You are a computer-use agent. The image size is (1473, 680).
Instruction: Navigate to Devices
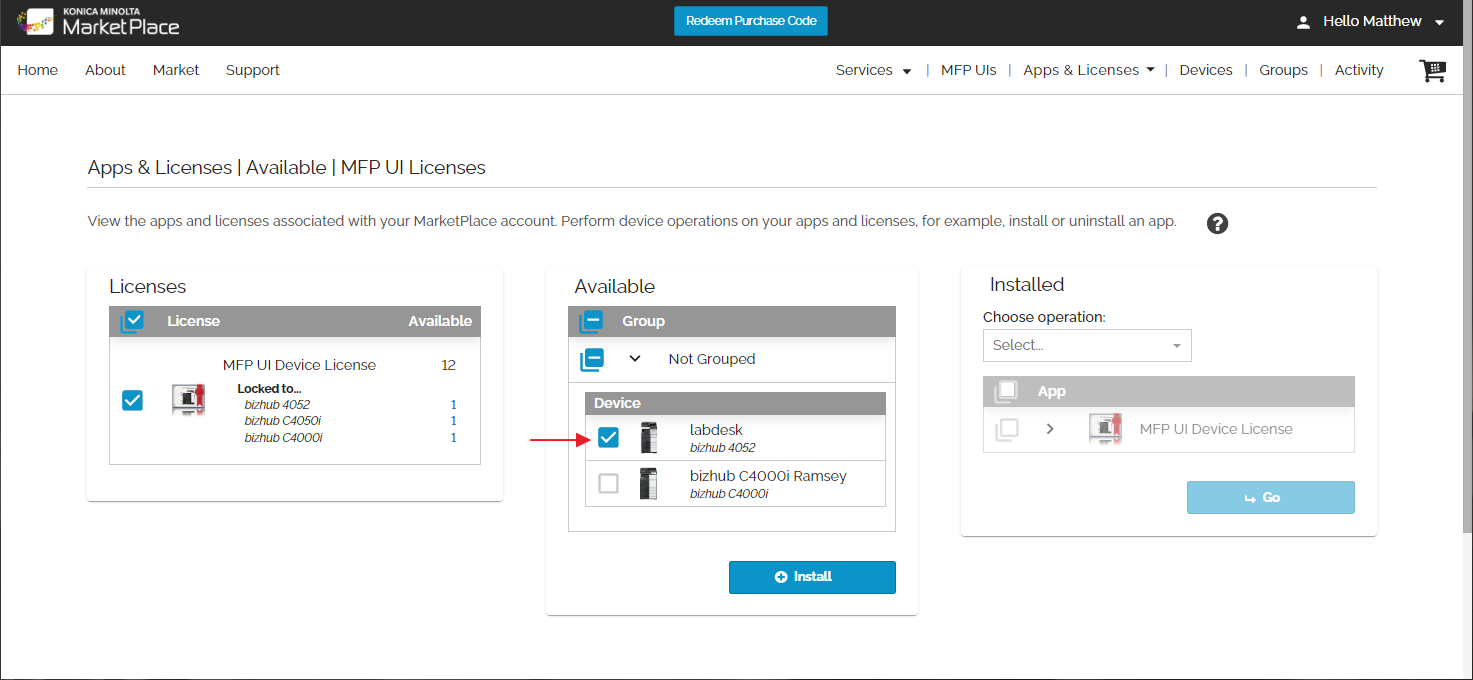(1206, 70)
